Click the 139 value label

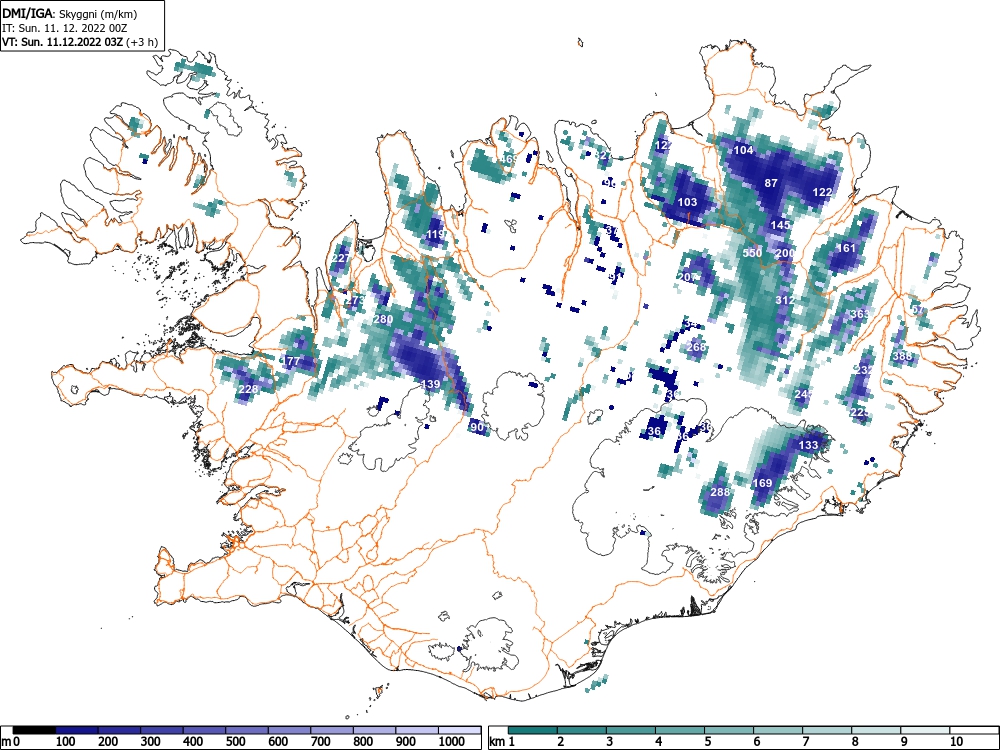click(430, 384)
